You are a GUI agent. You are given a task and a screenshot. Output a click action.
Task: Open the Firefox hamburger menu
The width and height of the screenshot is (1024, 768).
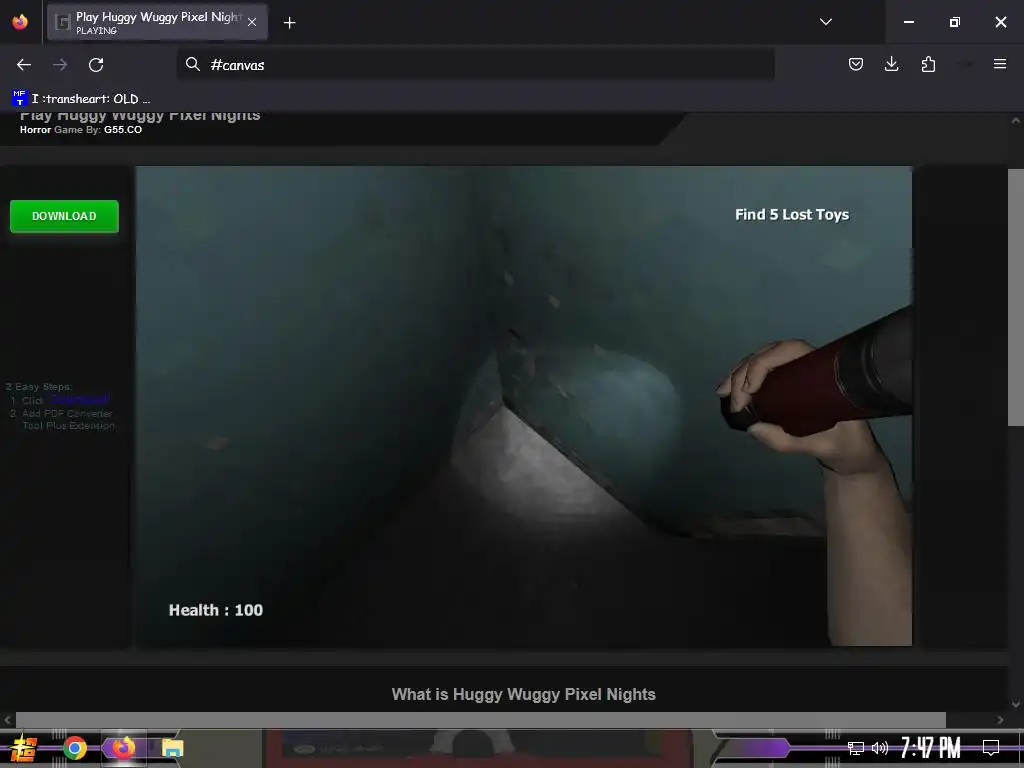[x=1000, y=64]
